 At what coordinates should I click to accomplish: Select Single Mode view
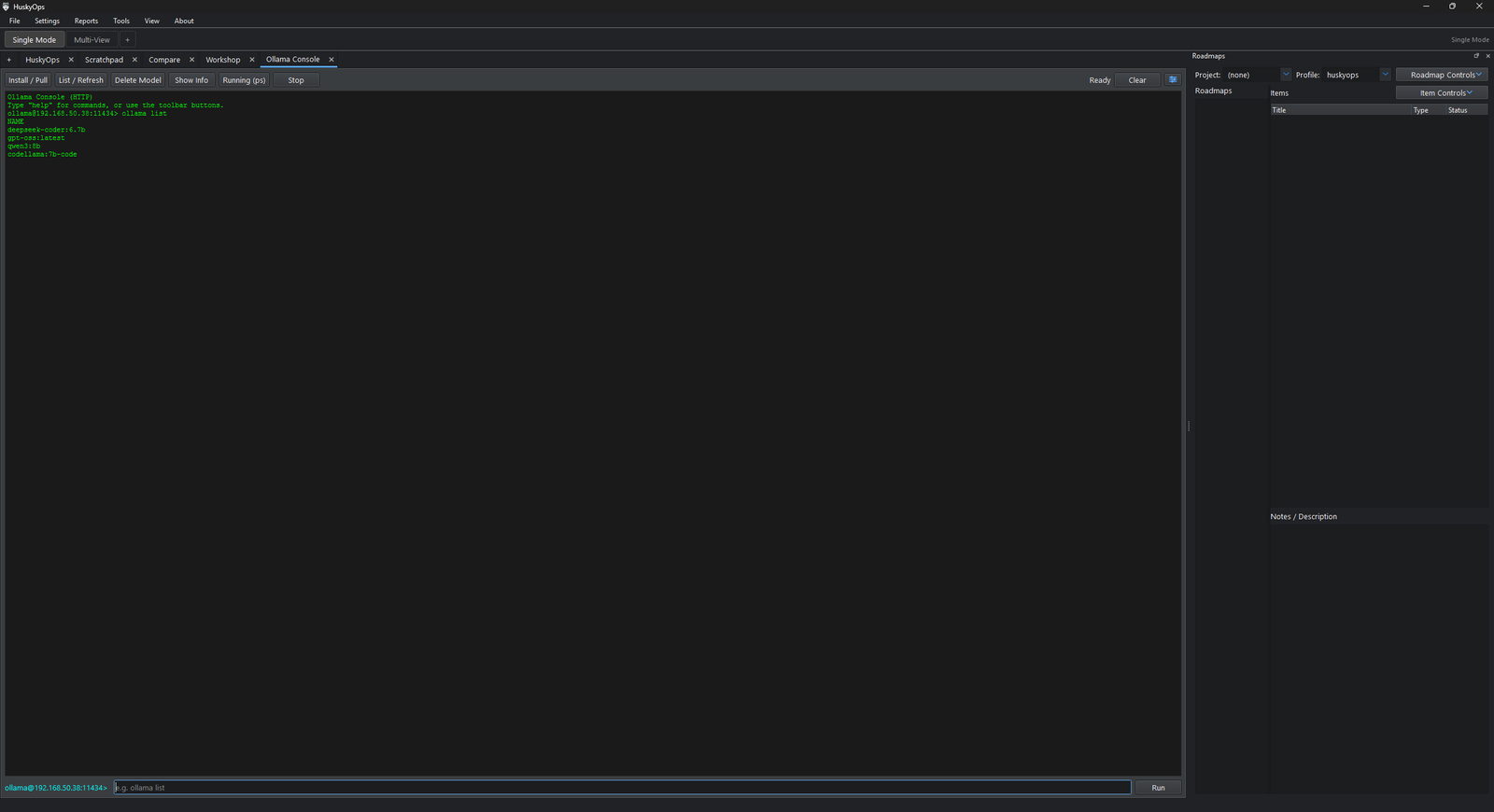(35, 40)
